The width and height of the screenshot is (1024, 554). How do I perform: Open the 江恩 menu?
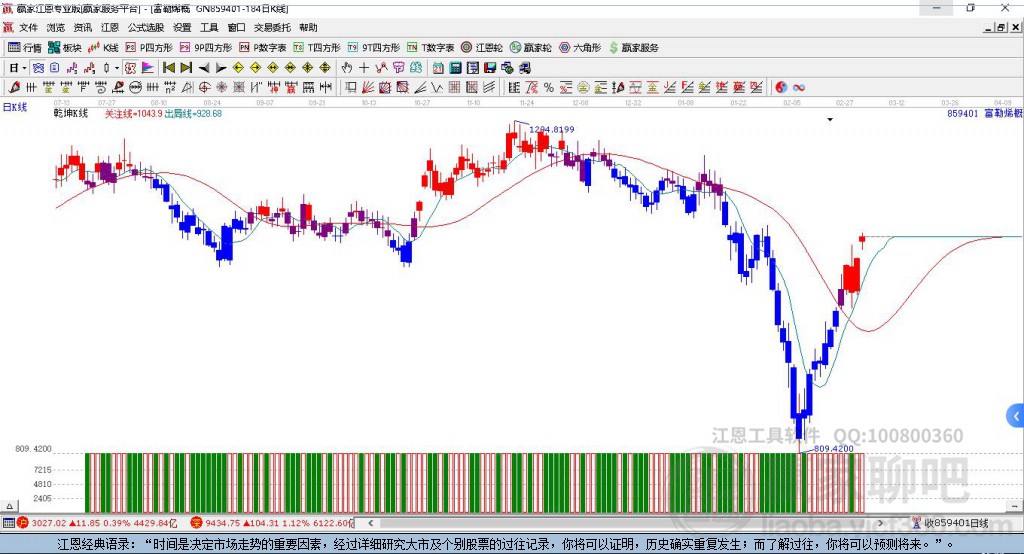point(110,27)
